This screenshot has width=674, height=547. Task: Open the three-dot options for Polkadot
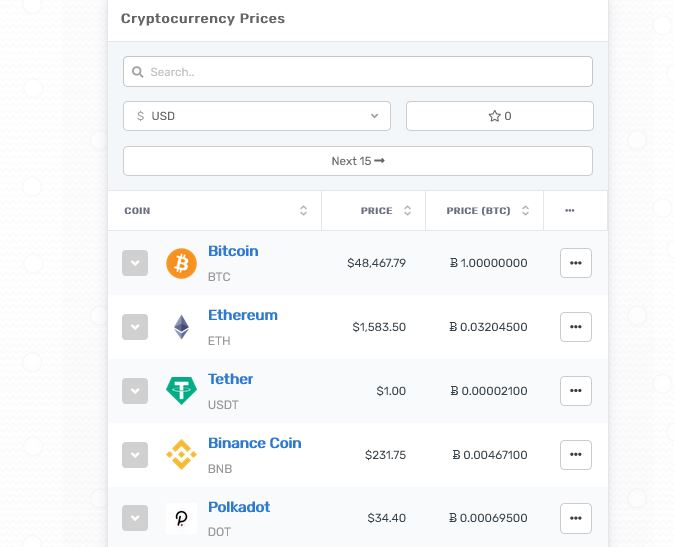tap(576, 518)
